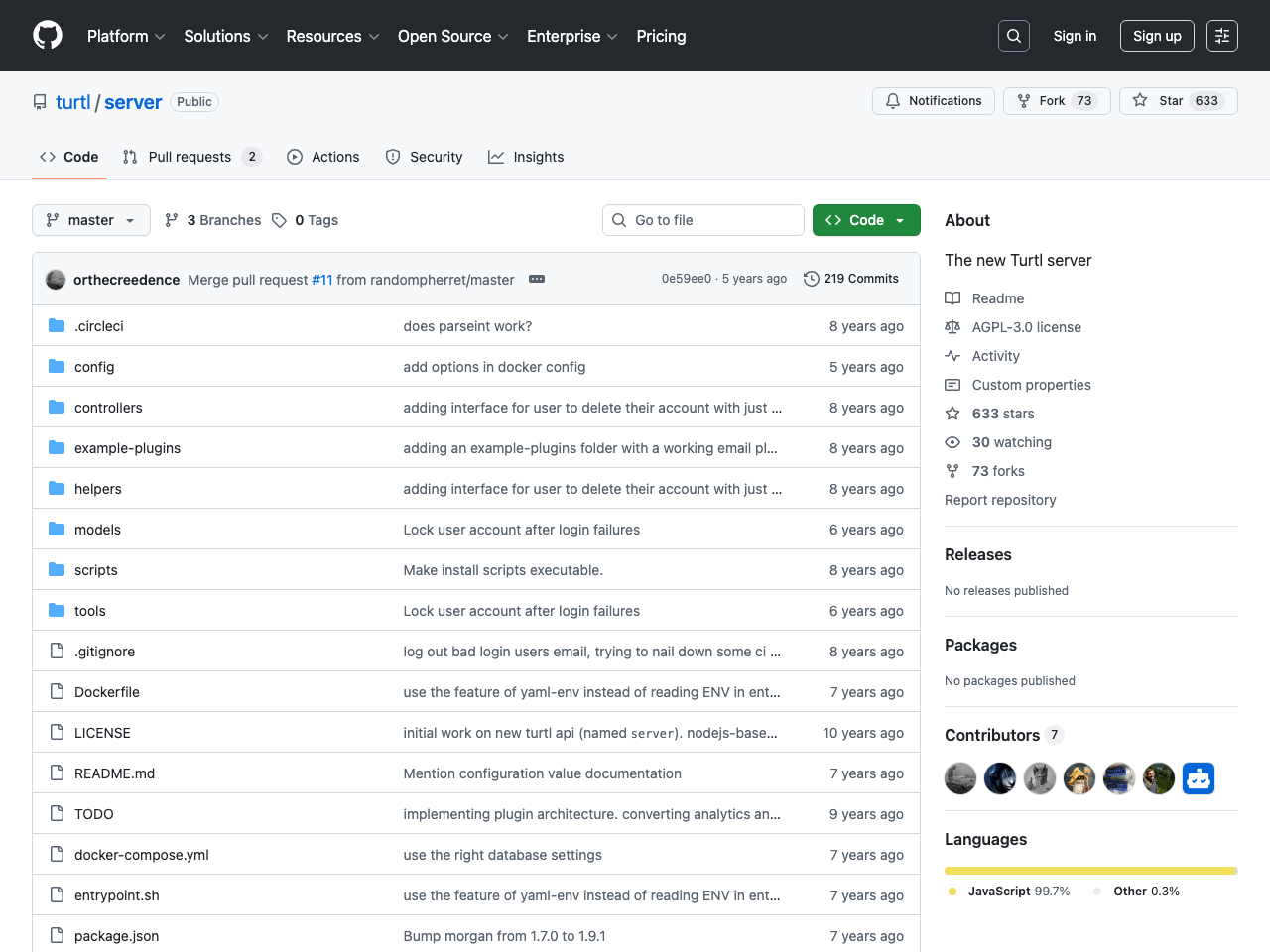Switch to the Pull requests tab
1270x952 pixels.
click(x=191, y=157)
